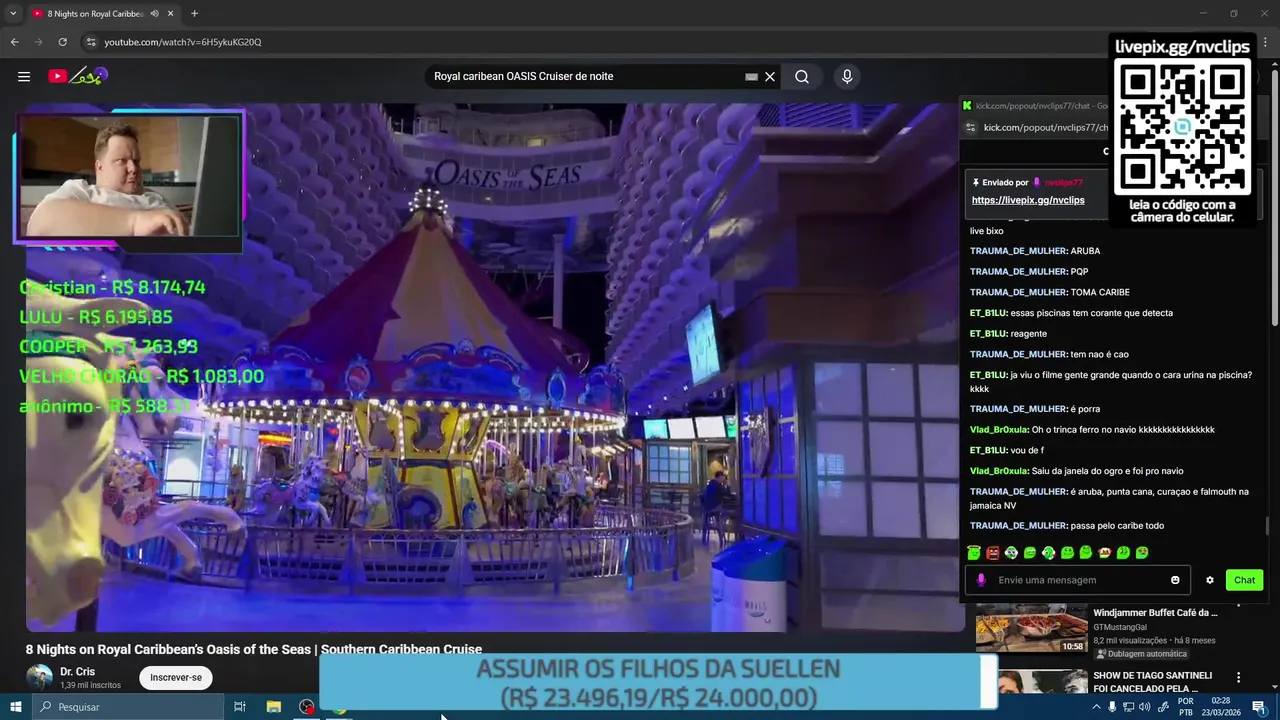This screenshot has height=720, width=1280.
Task: Open a new browser tab
Action: coord(194,14)
